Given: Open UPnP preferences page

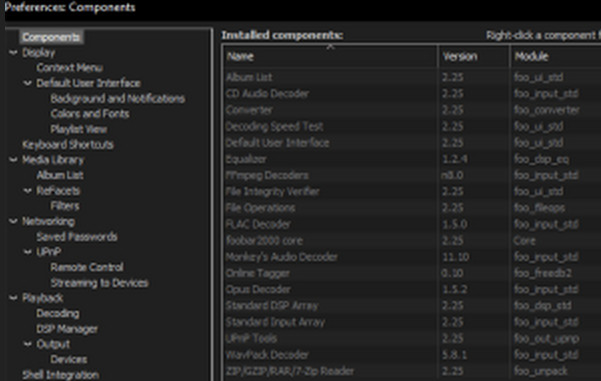Looking at the screenshot, I should (x=48, y=252).
